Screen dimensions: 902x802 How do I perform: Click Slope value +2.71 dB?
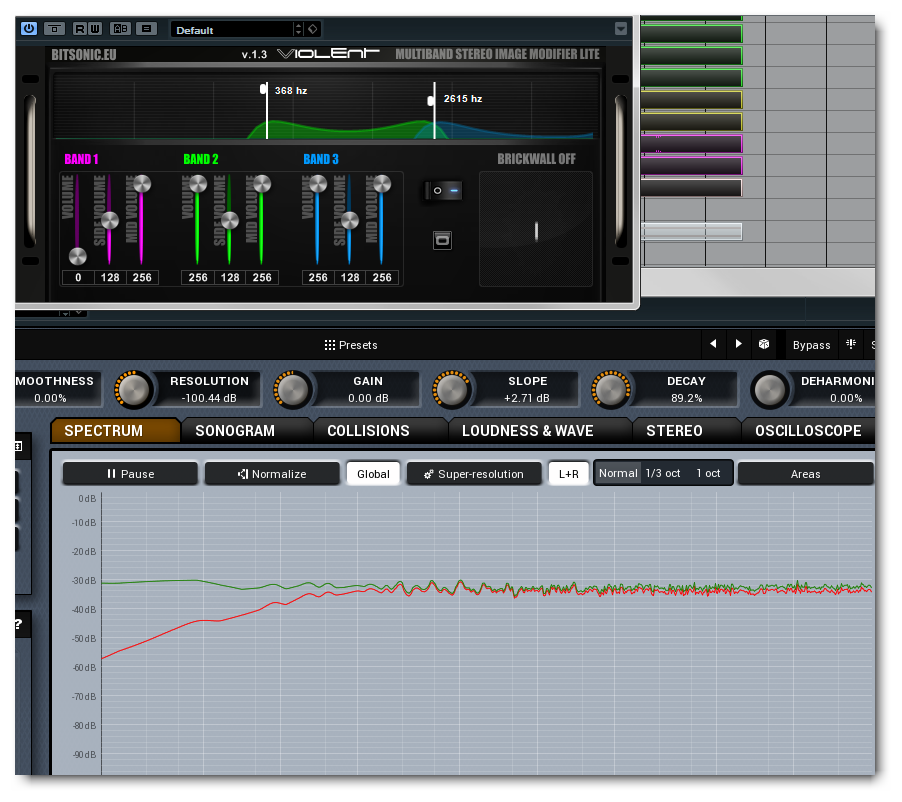coord(527,398)
